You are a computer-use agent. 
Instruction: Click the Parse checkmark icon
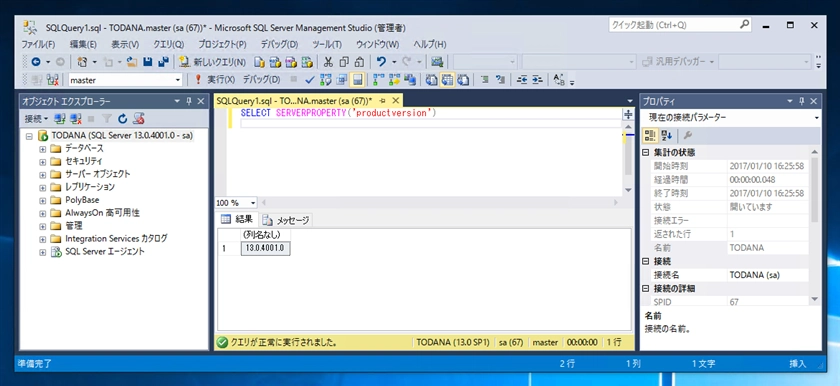point(309,80)
